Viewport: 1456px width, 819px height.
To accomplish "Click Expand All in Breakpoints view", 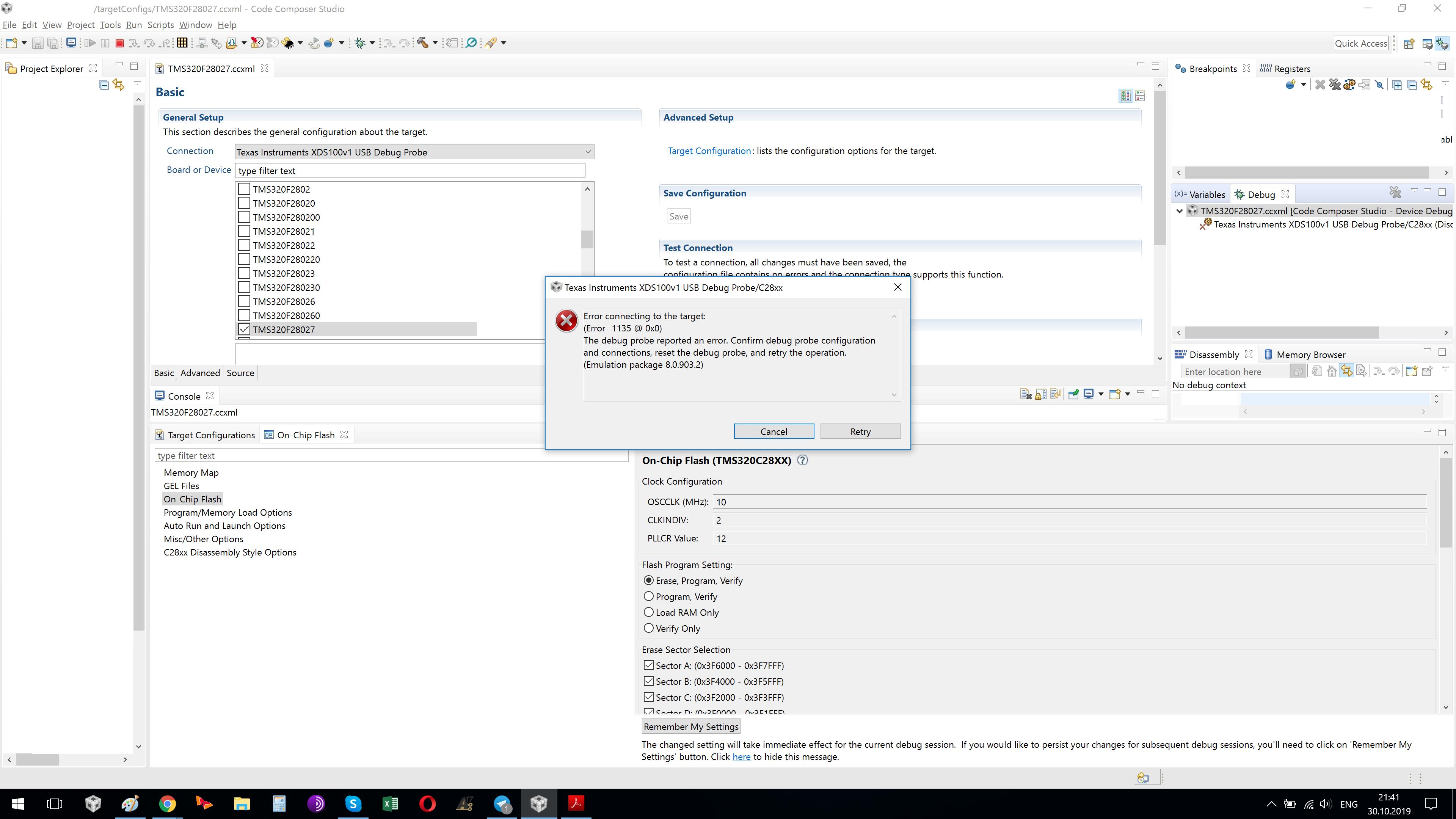I will [x=1397, y=85].
